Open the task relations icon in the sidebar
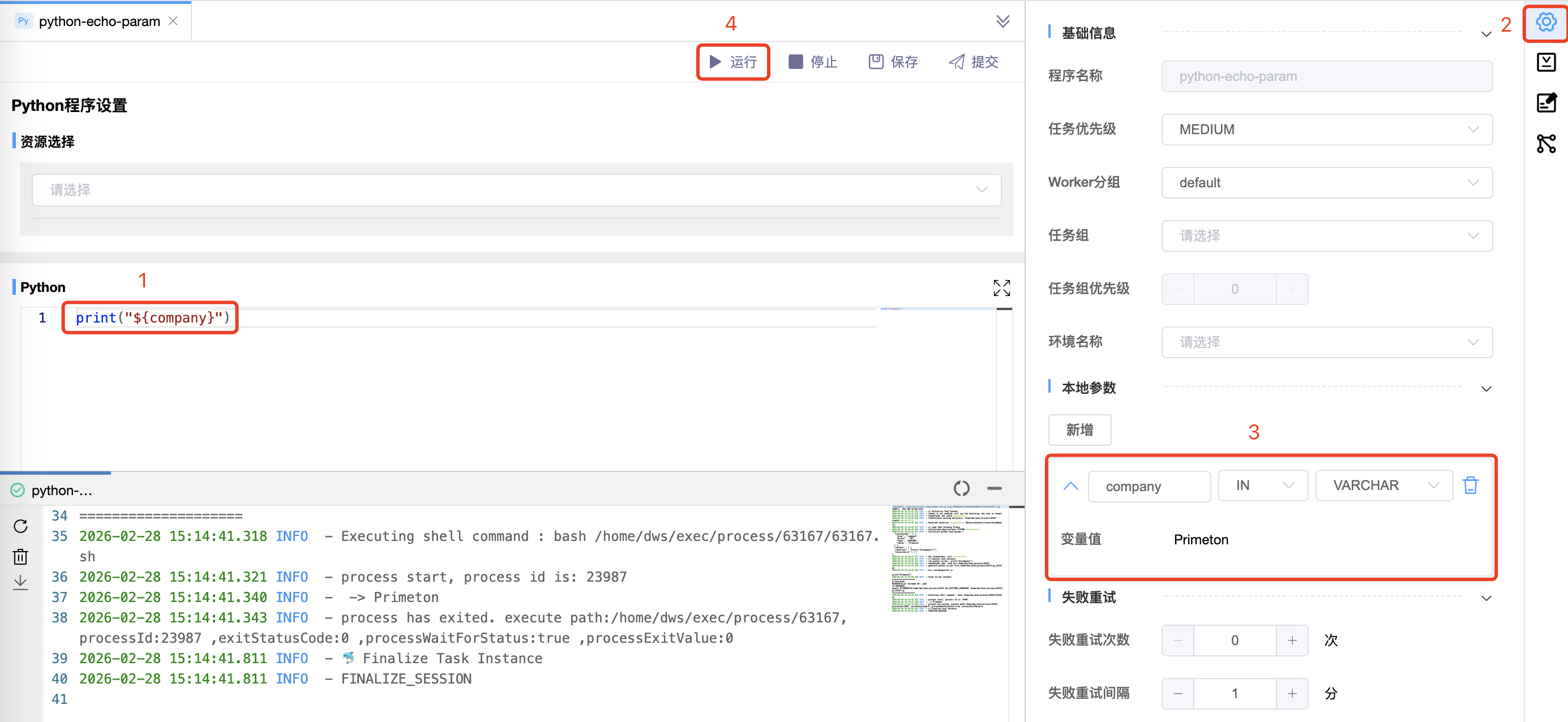Screen dimensions: 1568x722 (x=1546, y=144)
